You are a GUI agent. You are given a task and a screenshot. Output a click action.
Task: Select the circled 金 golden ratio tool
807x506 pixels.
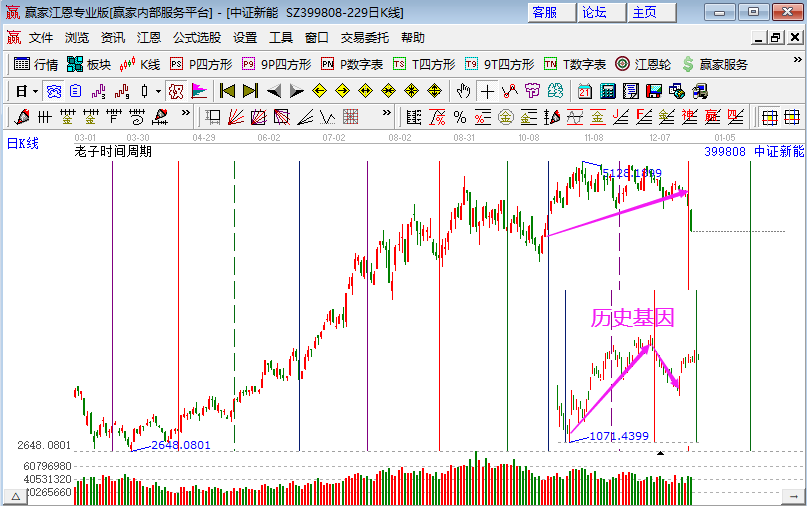pos(506,117)
